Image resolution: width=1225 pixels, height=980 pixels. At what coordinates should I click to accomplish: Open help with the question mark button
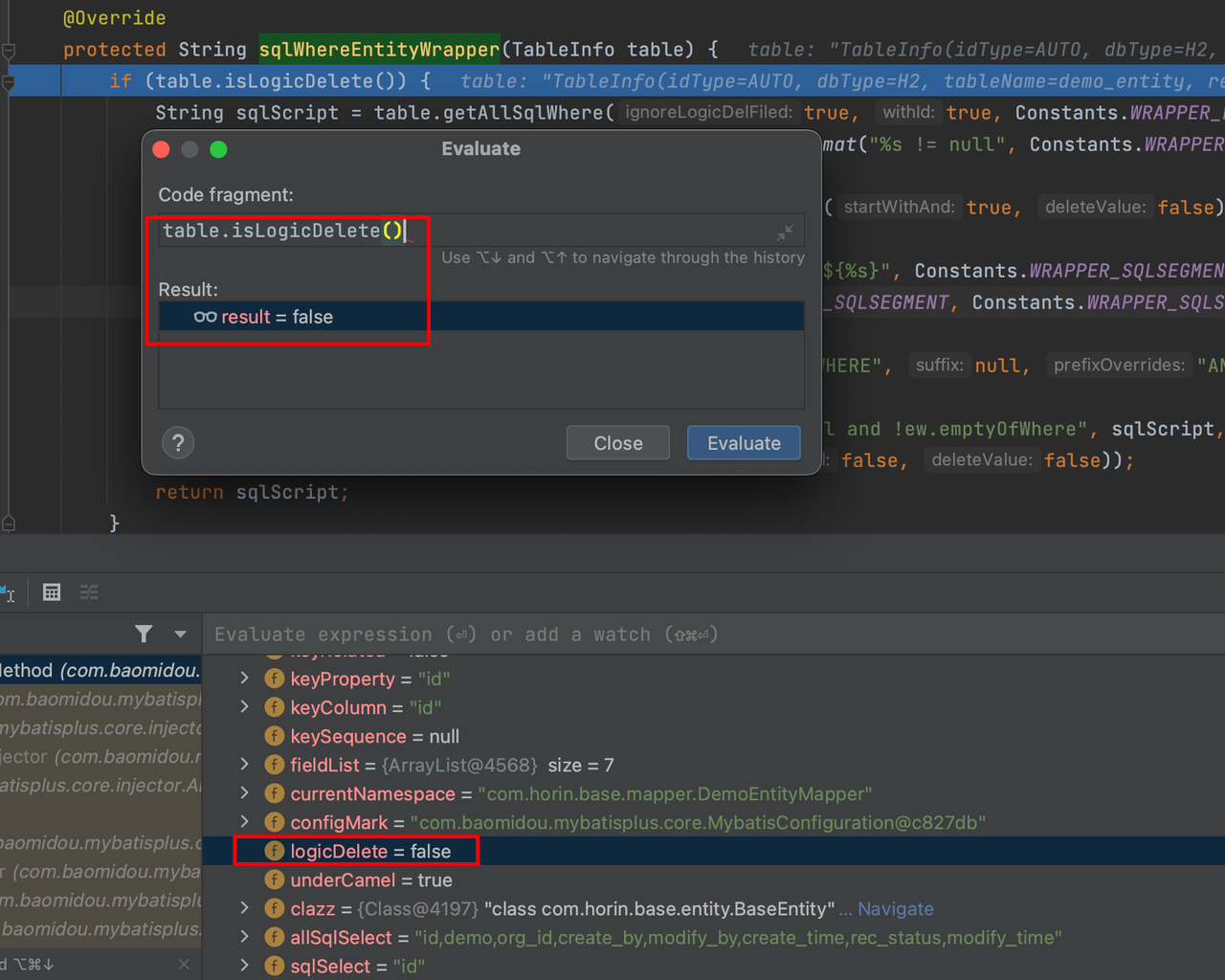(178, 443)
